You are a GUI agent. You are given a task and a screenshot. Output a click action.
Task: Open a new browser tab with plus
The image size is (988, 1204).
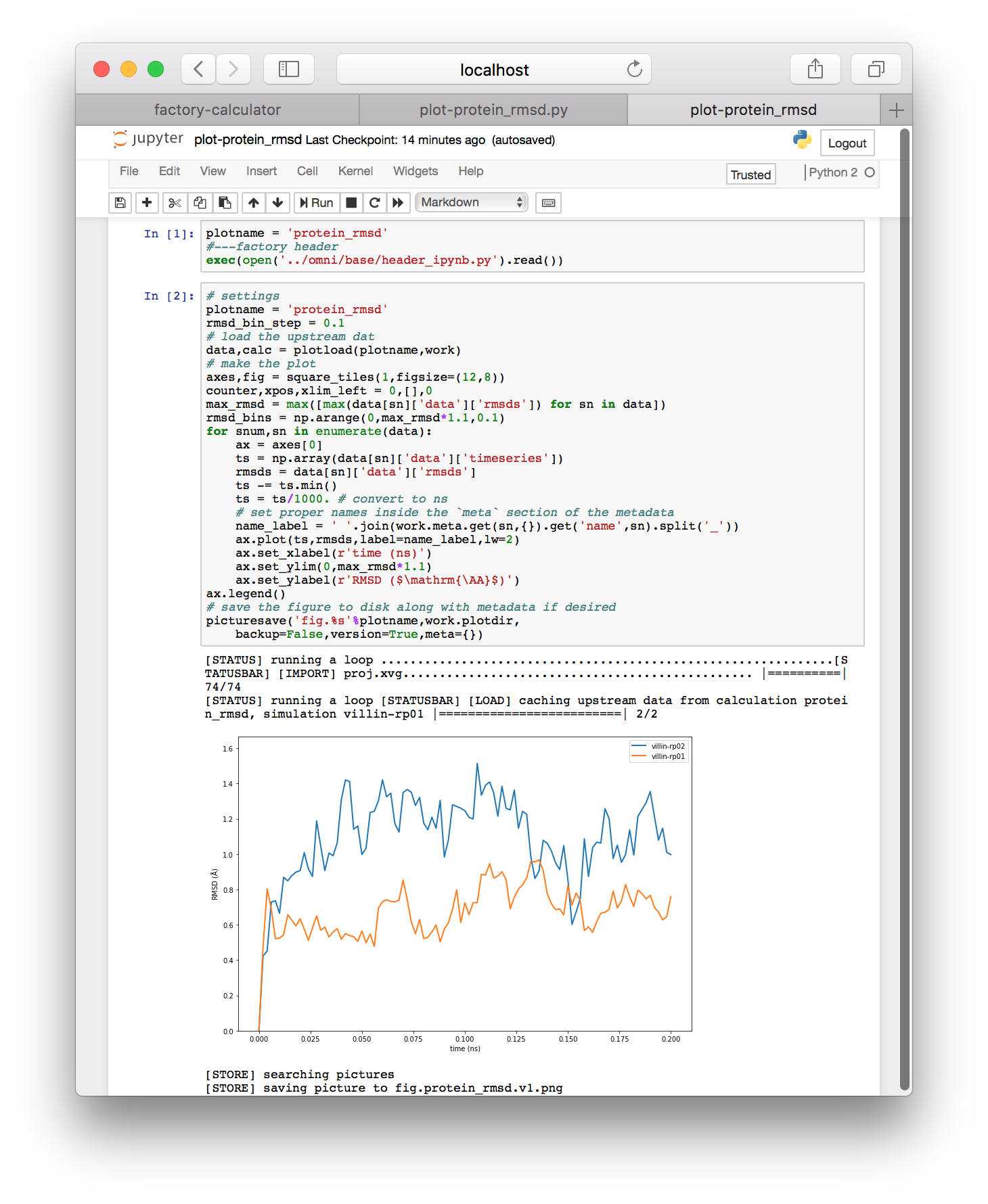[x=897, y=110]
